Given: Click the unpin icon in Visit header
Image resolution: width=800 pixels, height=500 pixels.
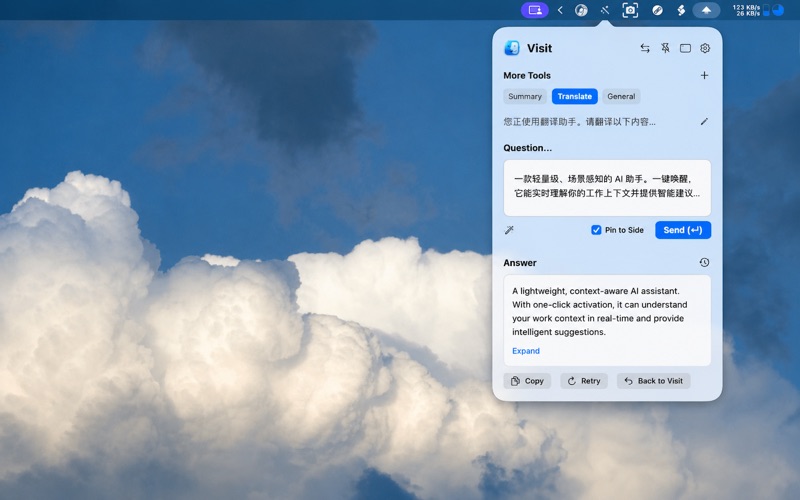Looking at the screenshot, I should (x=665, y=48).
